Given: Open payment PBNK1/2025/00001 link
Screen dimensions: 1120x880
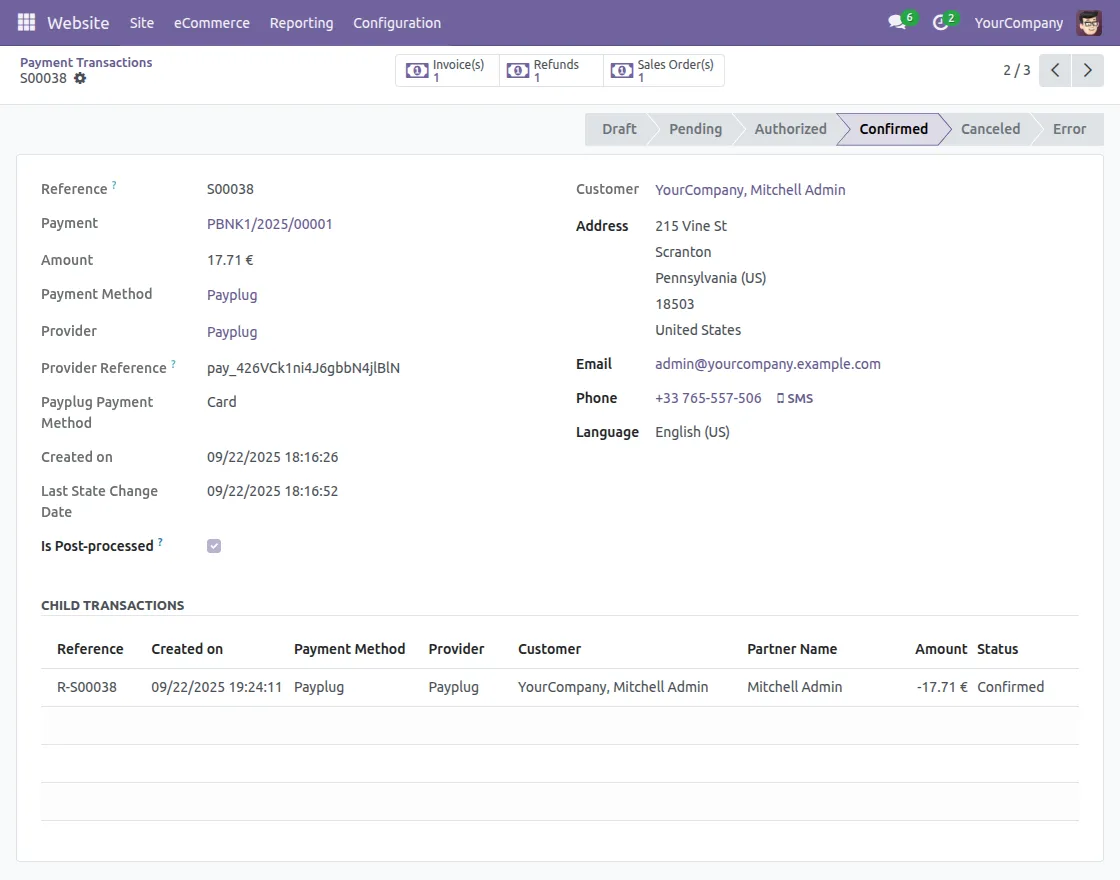Looking at the screenshot, I should pyautogui.click(x=270, y=224).
